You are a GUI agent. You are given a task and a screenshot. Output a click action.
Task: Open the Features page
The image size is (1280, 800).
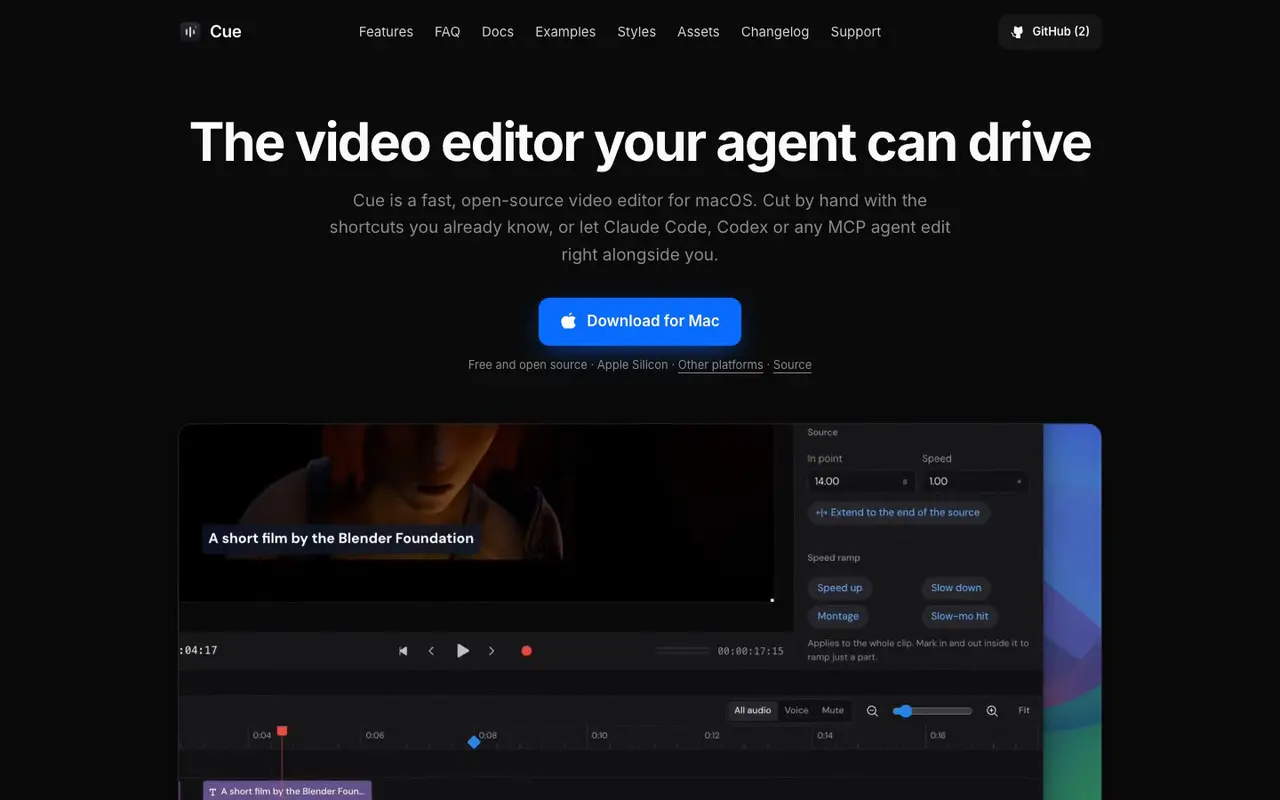coord(386,32)
